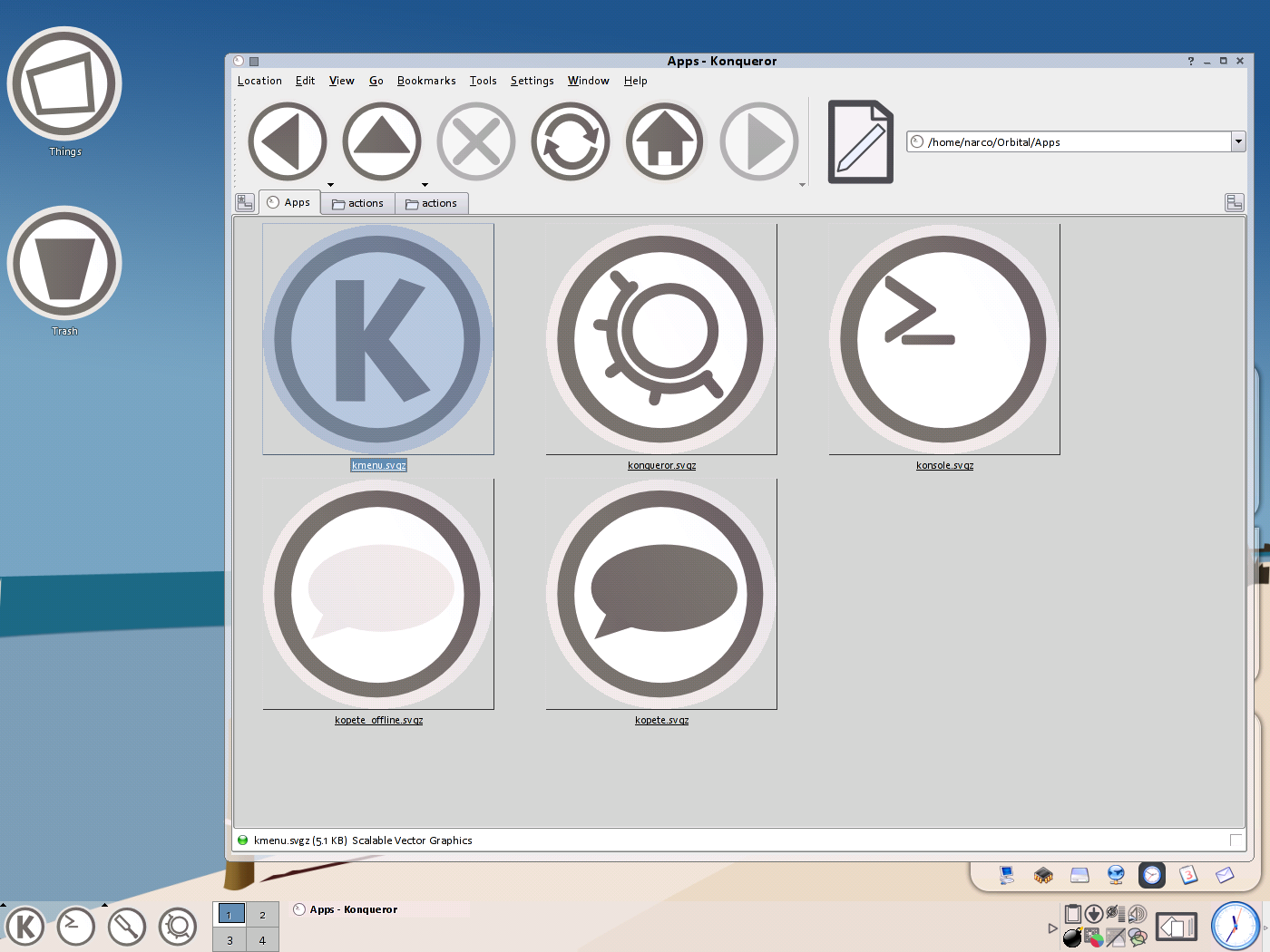Open the Edit menu

(x=305, y=81)
